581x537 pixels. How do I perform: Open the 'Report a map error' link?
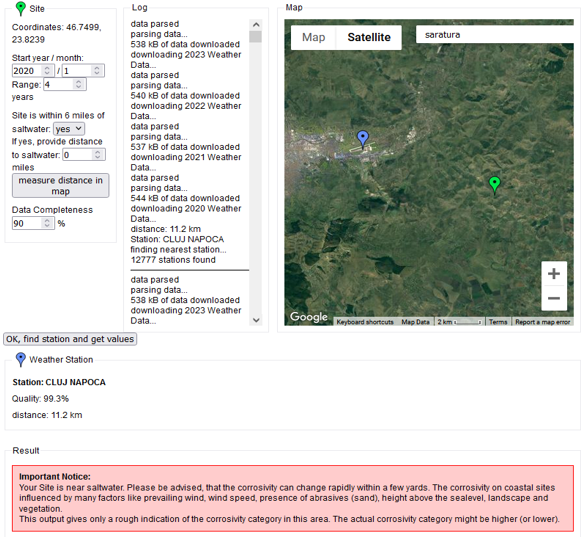tap(542, 322)
